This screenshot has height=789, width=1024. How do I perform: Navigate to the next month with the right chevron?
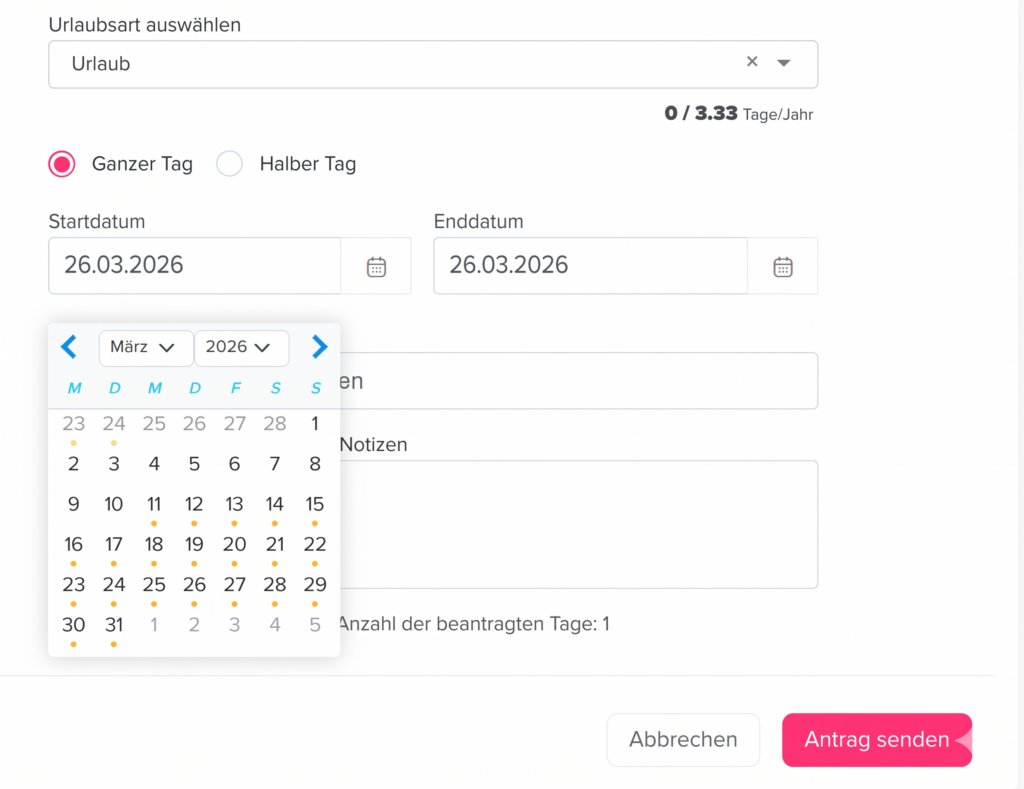319,347
